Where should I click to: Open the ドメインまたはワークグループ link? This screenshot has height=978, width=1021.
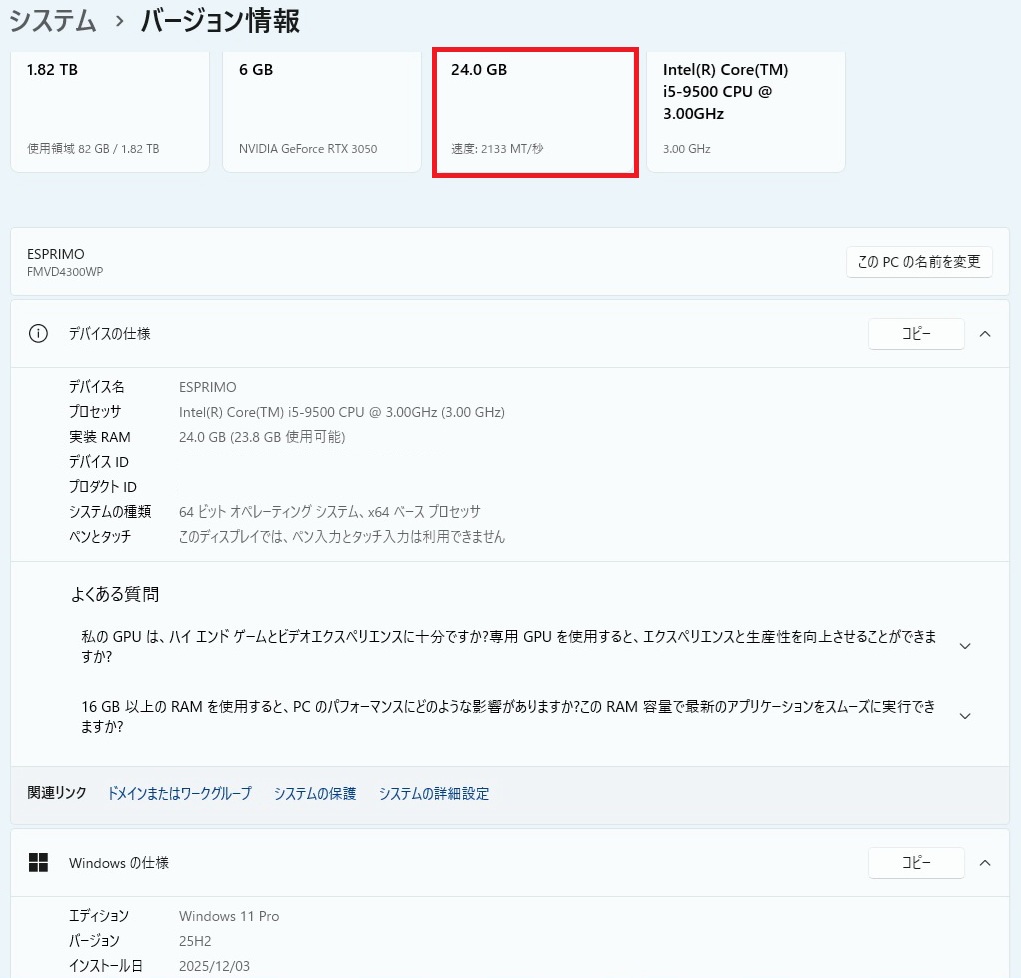point(179,794)
